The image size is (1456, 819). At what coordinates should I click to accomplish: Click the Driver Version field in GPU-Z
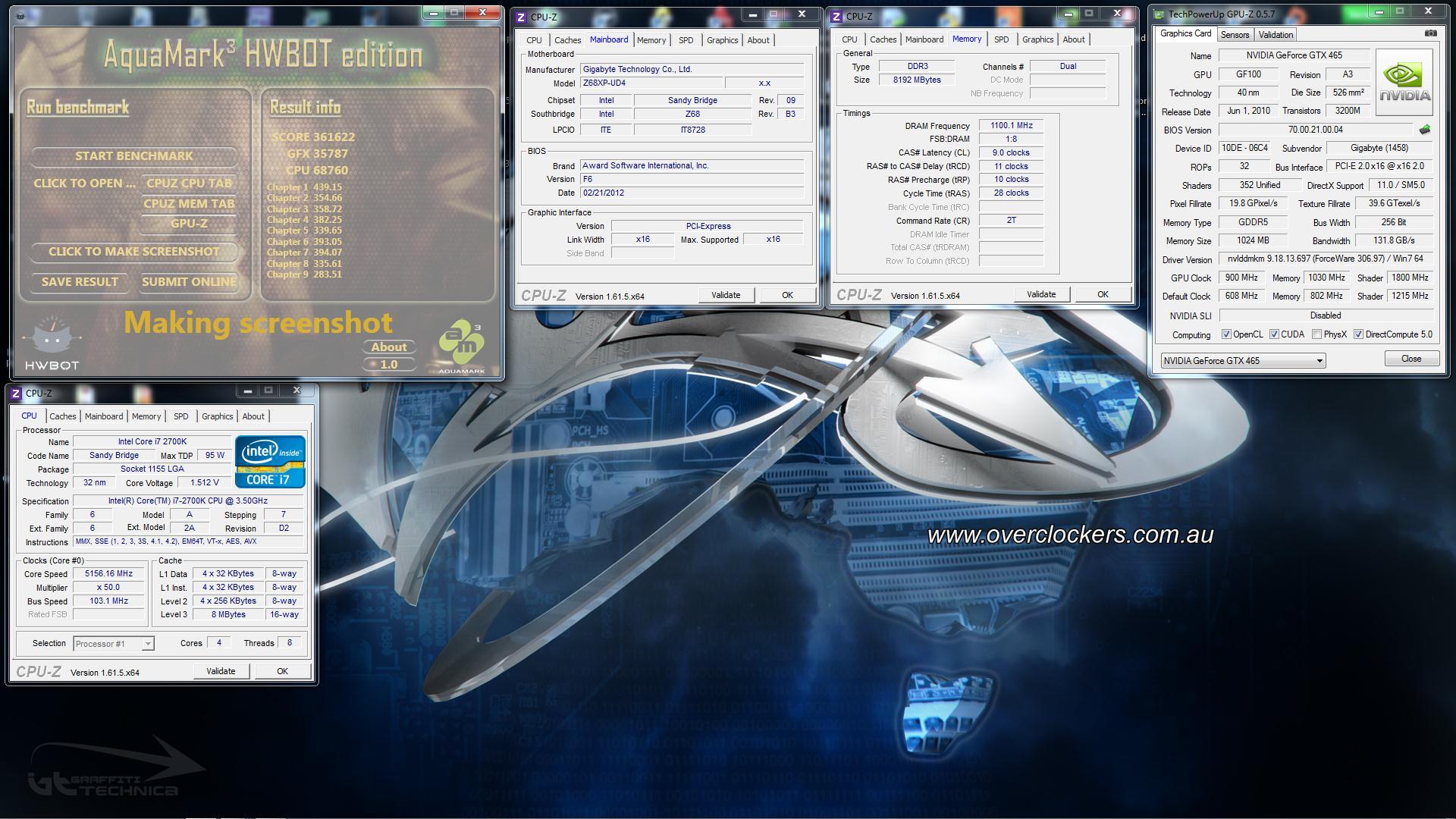(1326, 259)
